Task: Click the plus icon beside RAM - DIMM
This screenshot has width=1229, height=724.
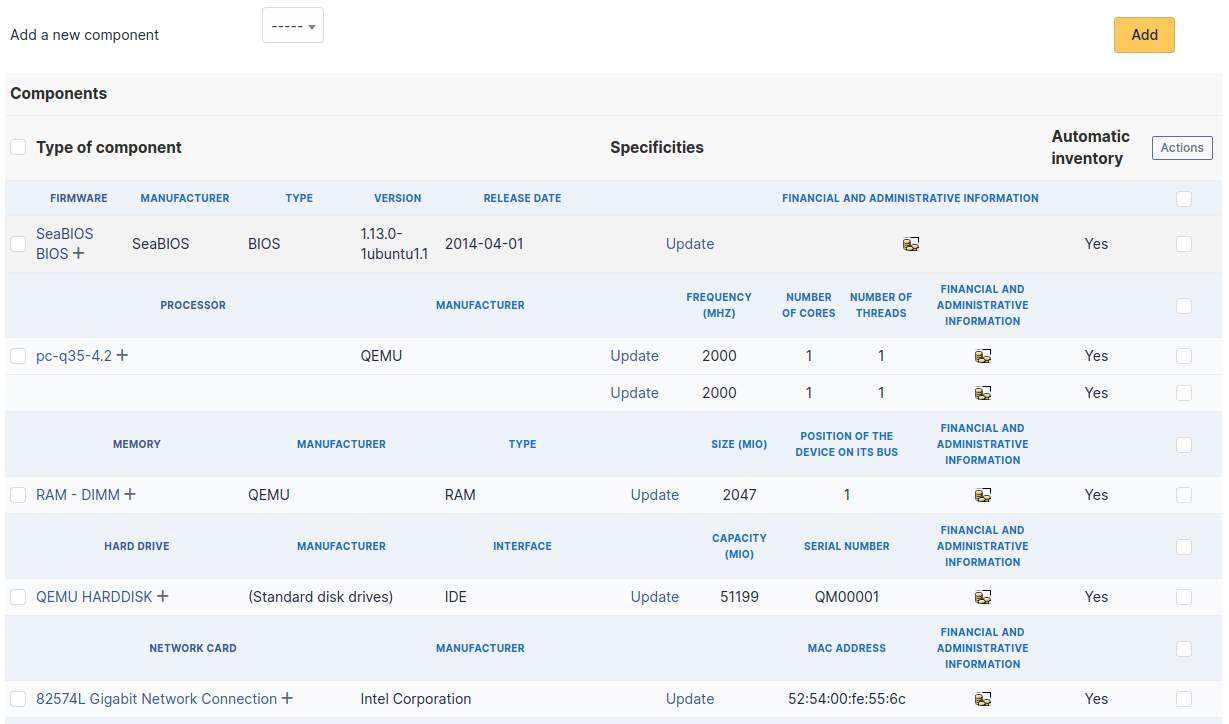Action: (x=130, y=494)
